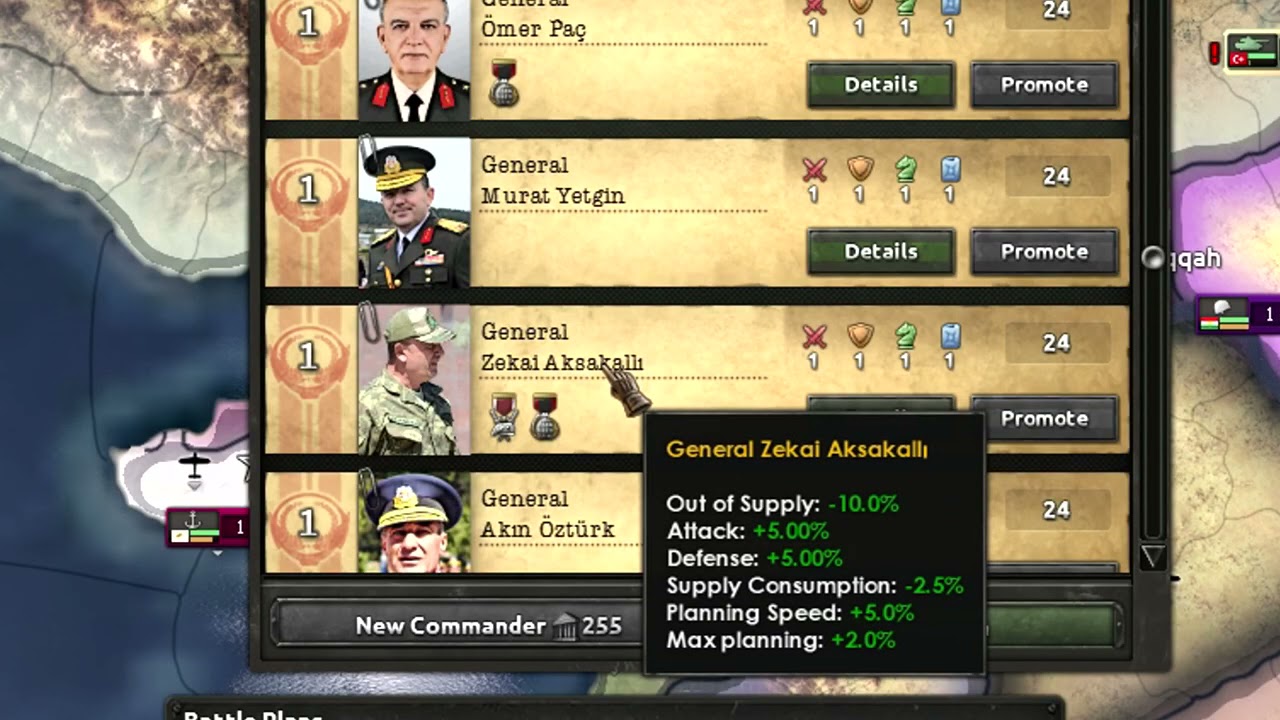The width and height of the screenshot is (1280, 720).
Task: Promote General Zekai Aksakallı
Action: coord(1044,418)
